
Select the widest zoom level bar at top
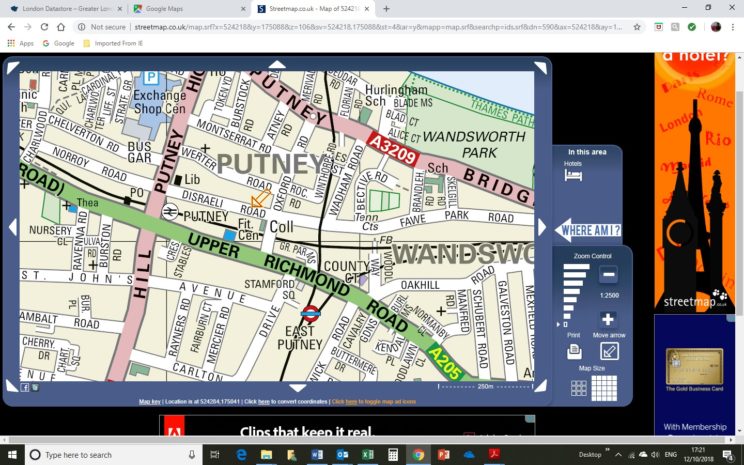click(x=576, y=267)
